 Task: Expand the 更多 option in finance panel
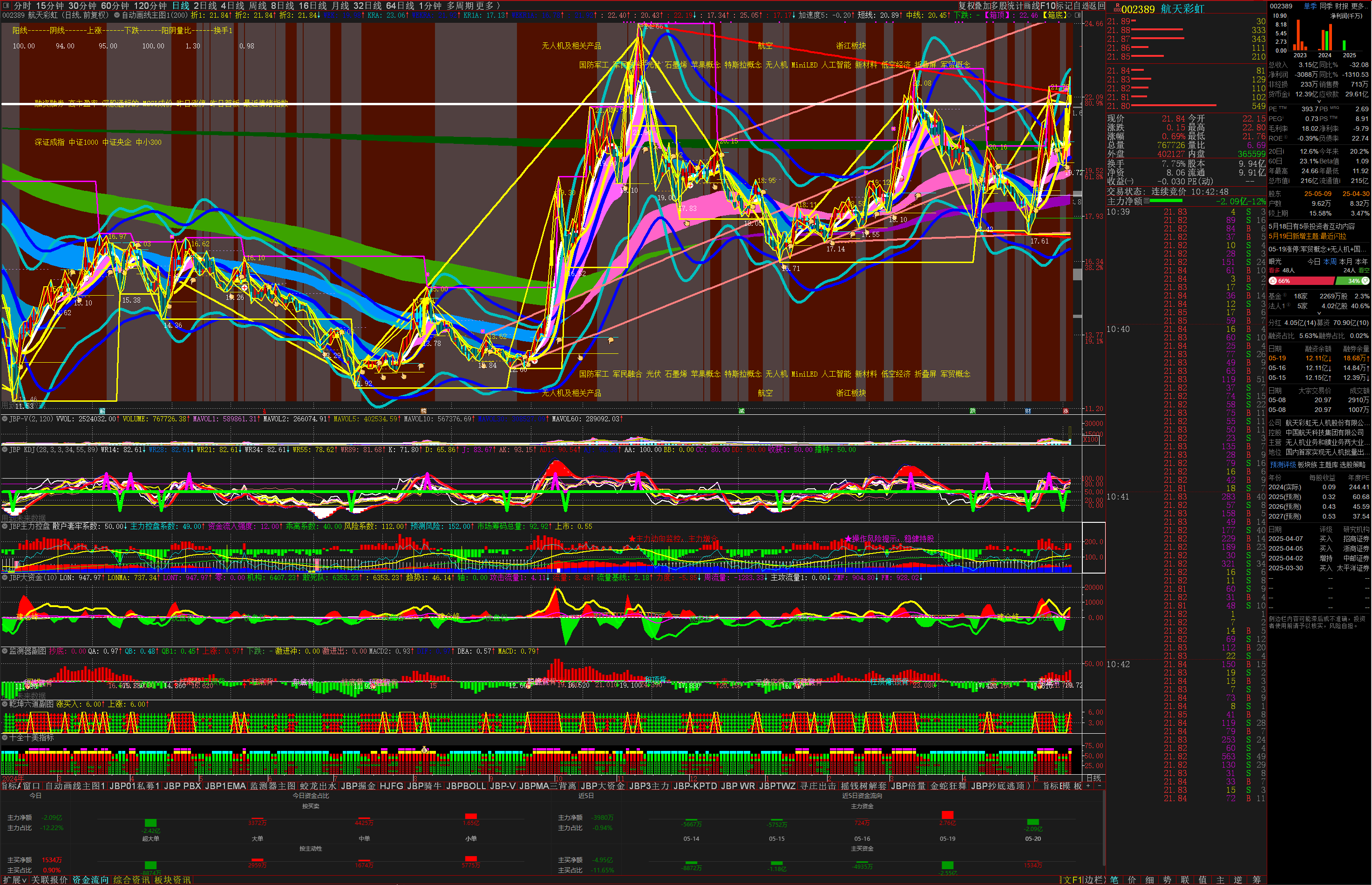1358,6
